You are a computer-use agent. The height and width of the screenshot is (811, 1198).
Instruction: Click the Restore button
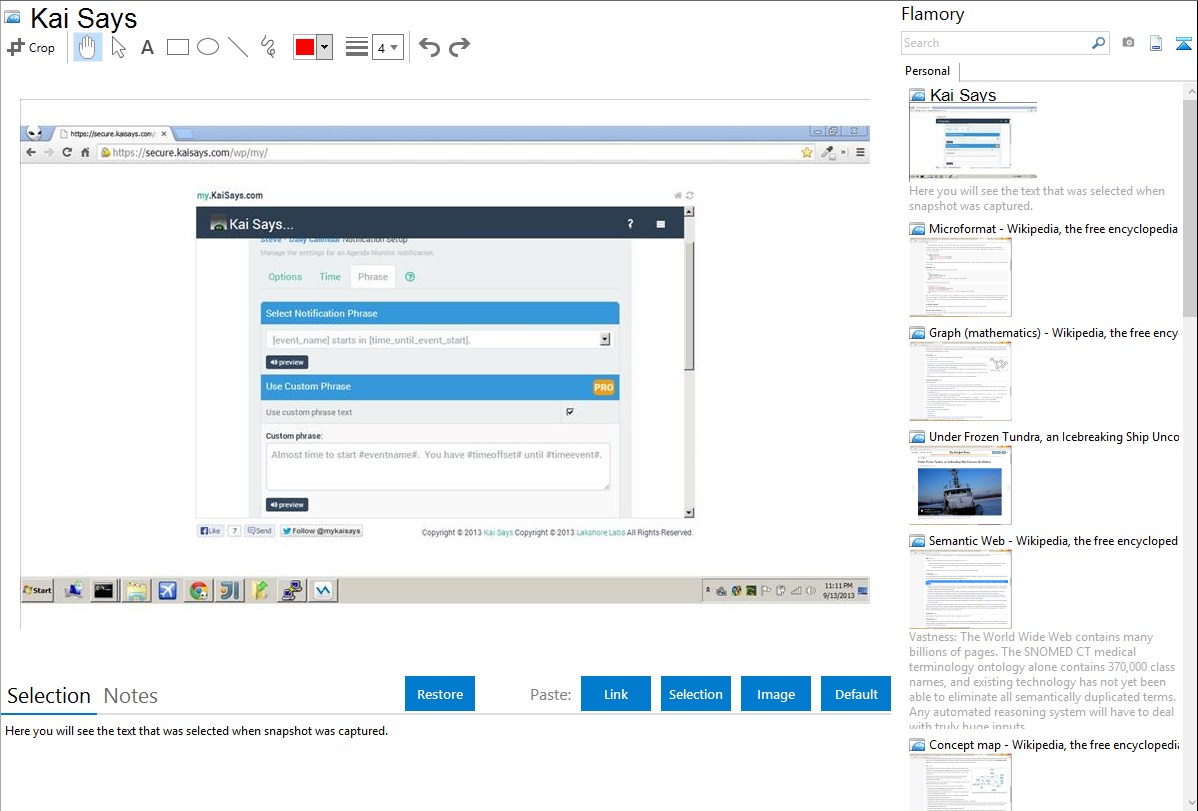pos(440,693)
